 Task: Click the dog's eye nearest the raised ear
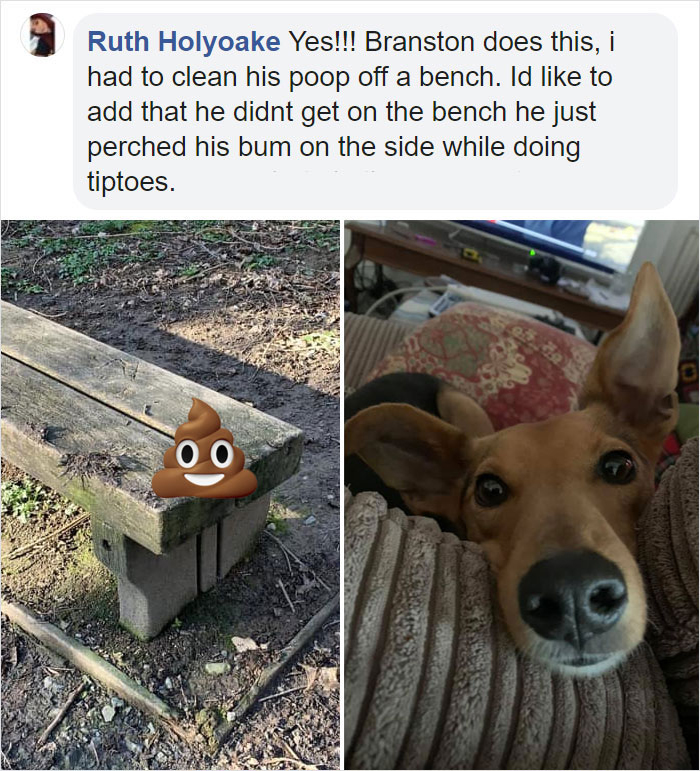pyautogui.click(x=616, y=467)
